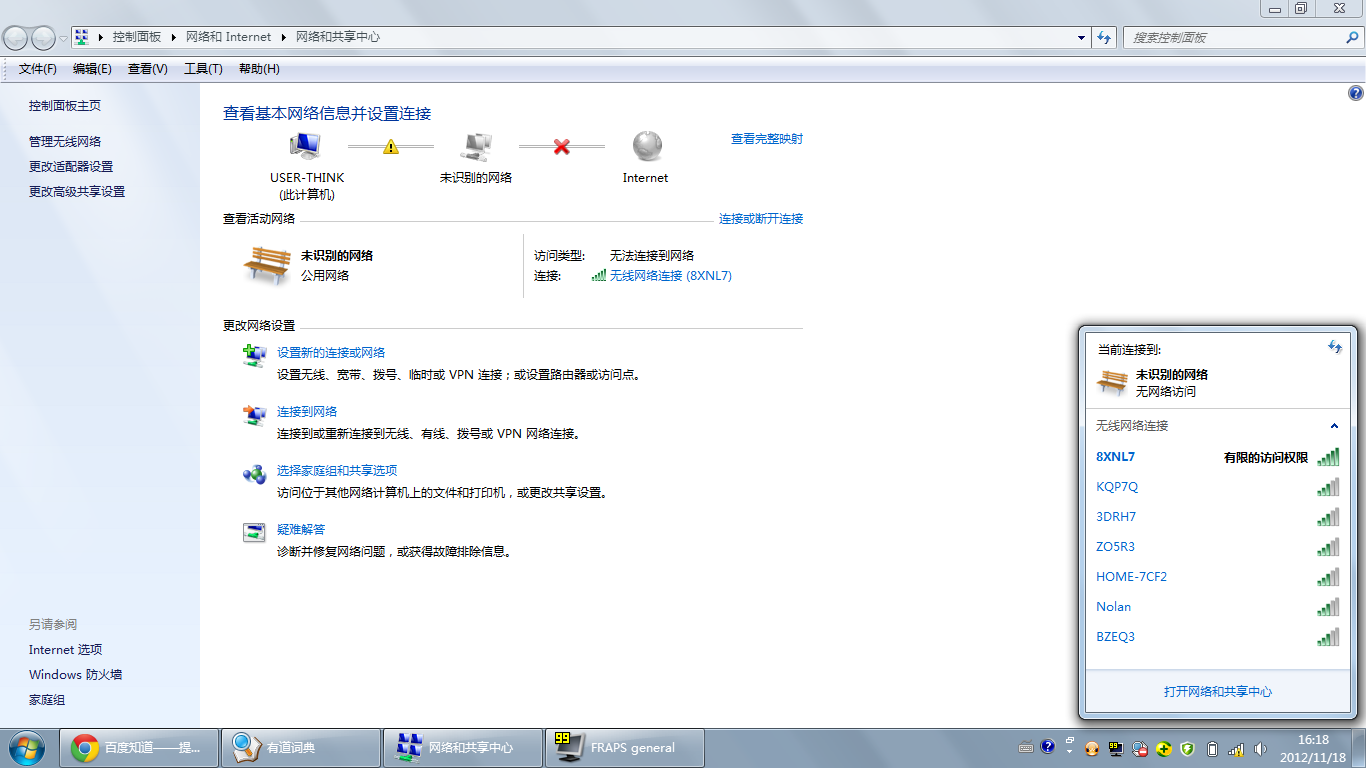Click the 查看完整映射 link
The height and width of the screenshot is (768, 1366).
767,139
